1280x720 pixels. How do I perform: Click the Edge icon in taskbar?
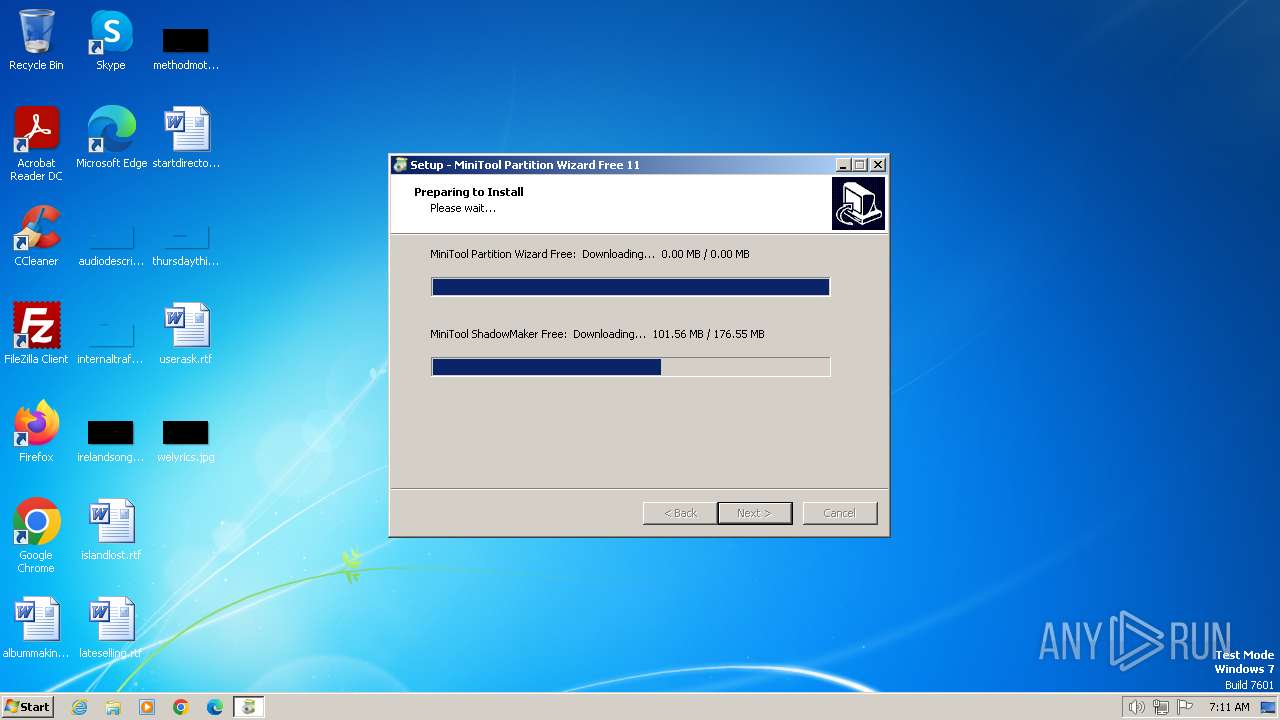pyautogui.click(x=215, y=707)
